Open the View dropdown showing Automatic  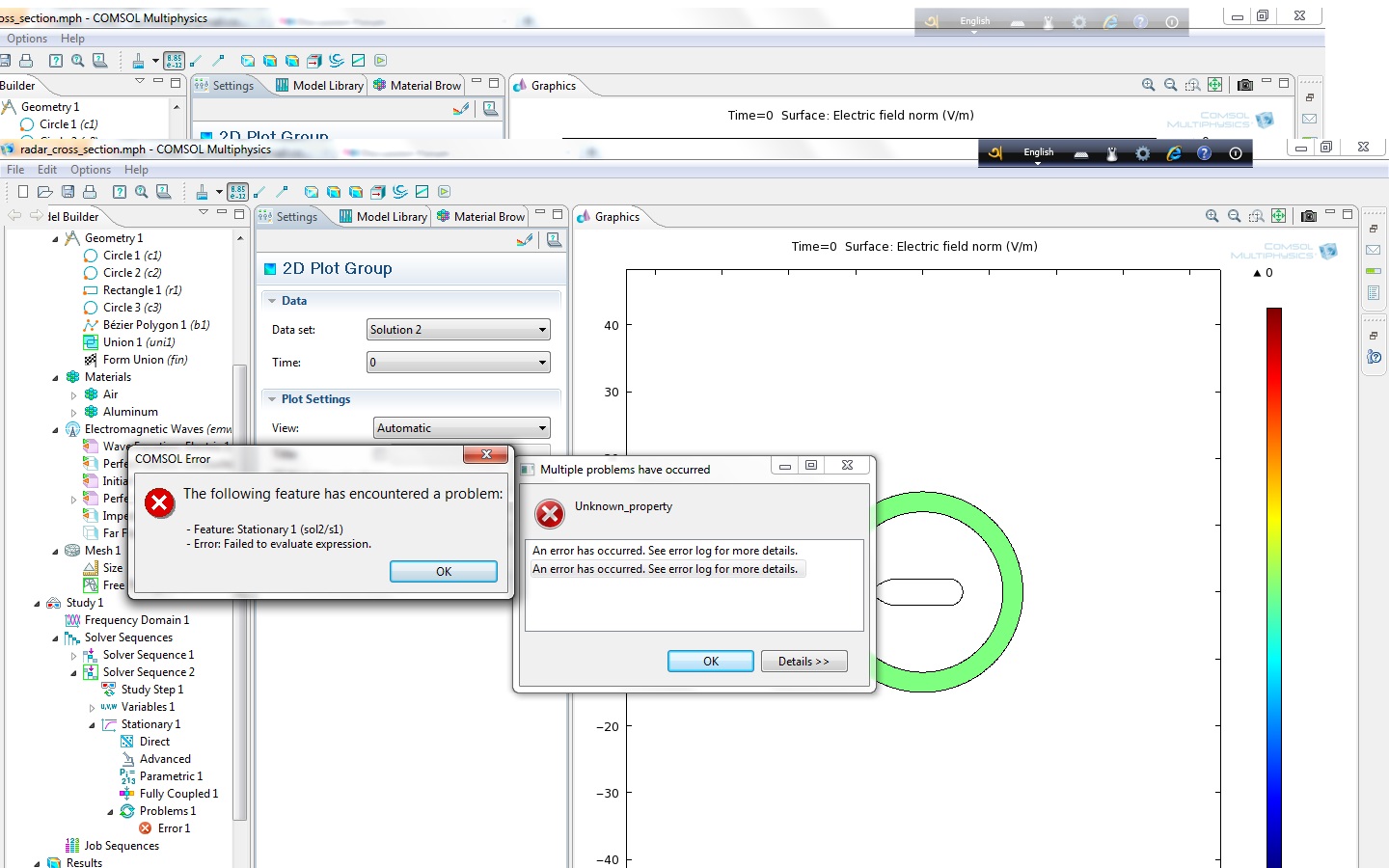click(x=462, y=428)
